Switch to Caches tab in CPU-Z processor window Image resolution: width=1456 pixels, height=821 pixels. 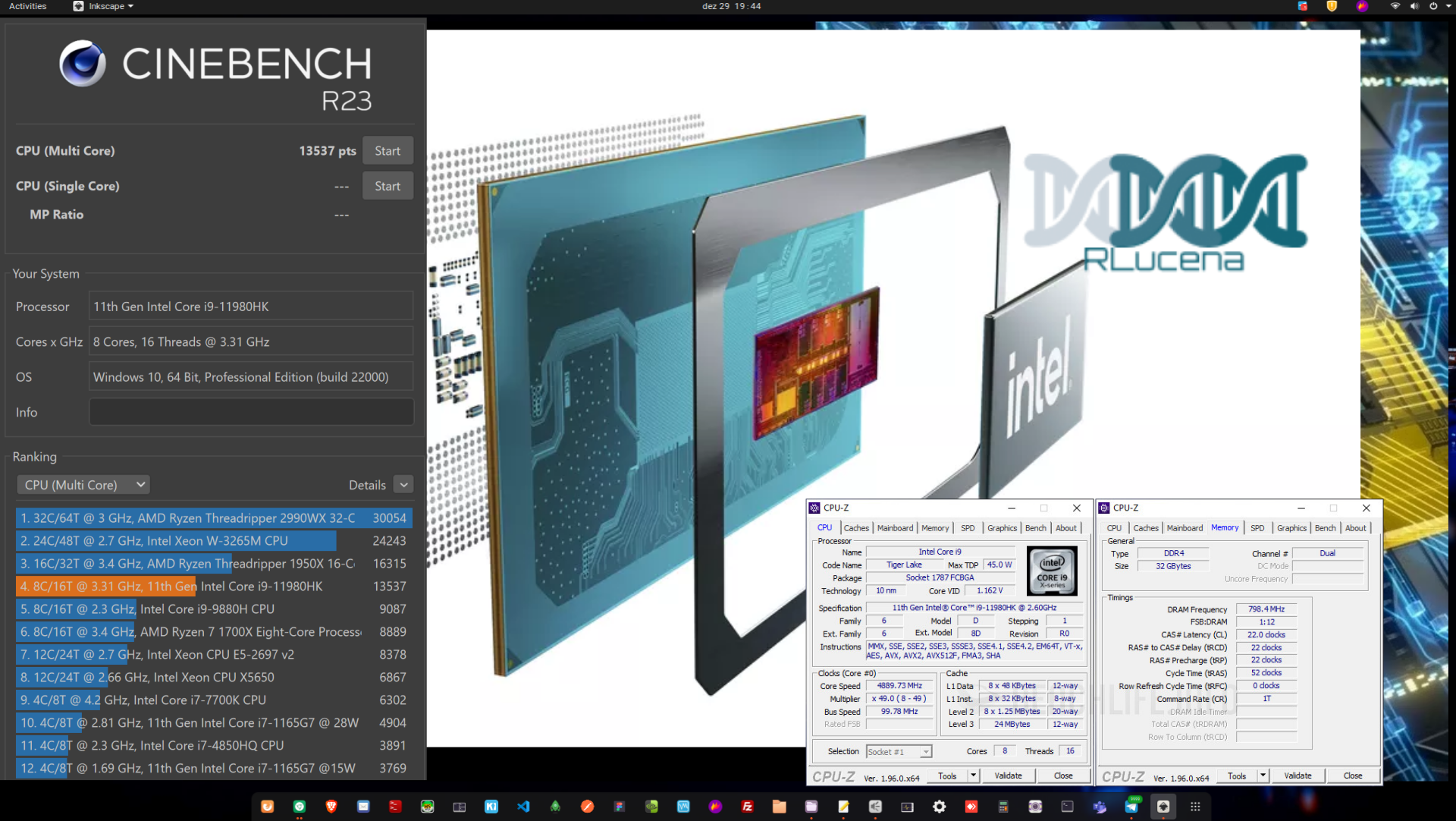856,528
